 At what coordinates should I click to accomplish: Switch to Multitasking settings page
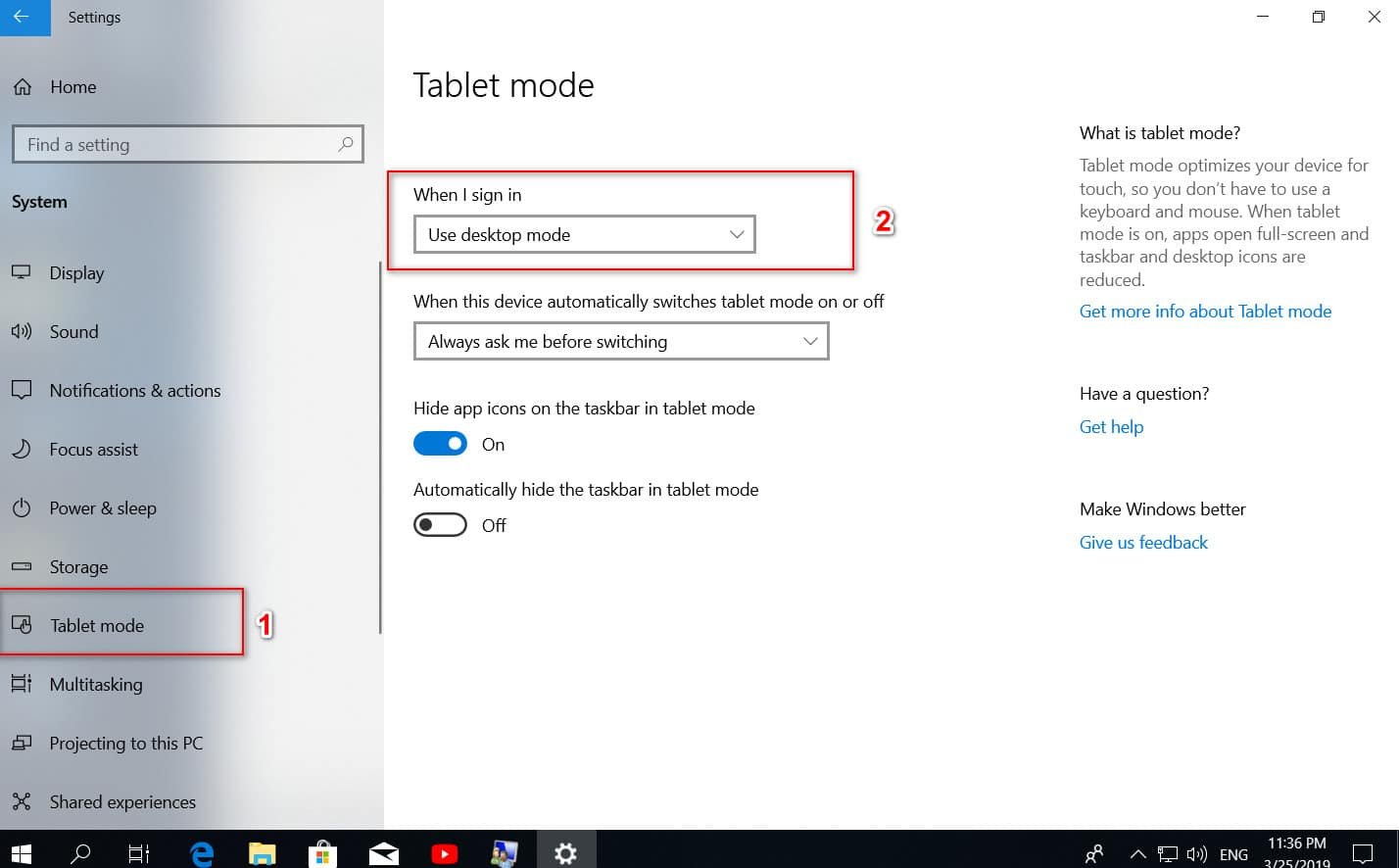(x=95, y=685)
